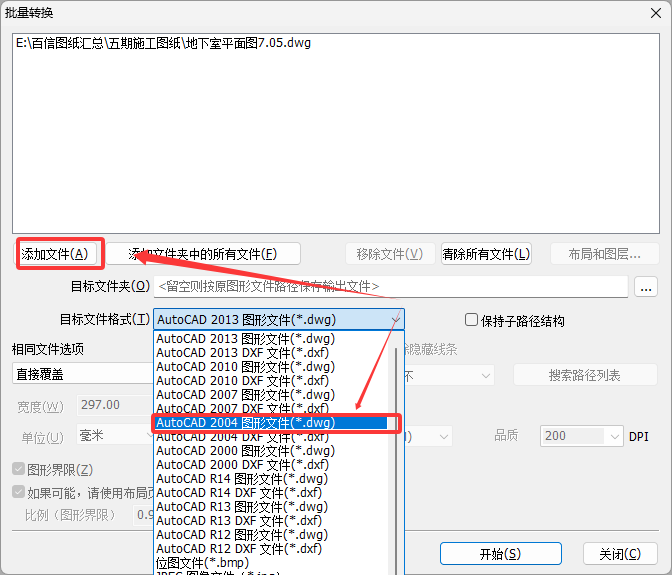The width and height of the screenshot is (672, 575).
Task: Open the same-file option 直接覆盖 dropdown
Action: coord(83,374)
